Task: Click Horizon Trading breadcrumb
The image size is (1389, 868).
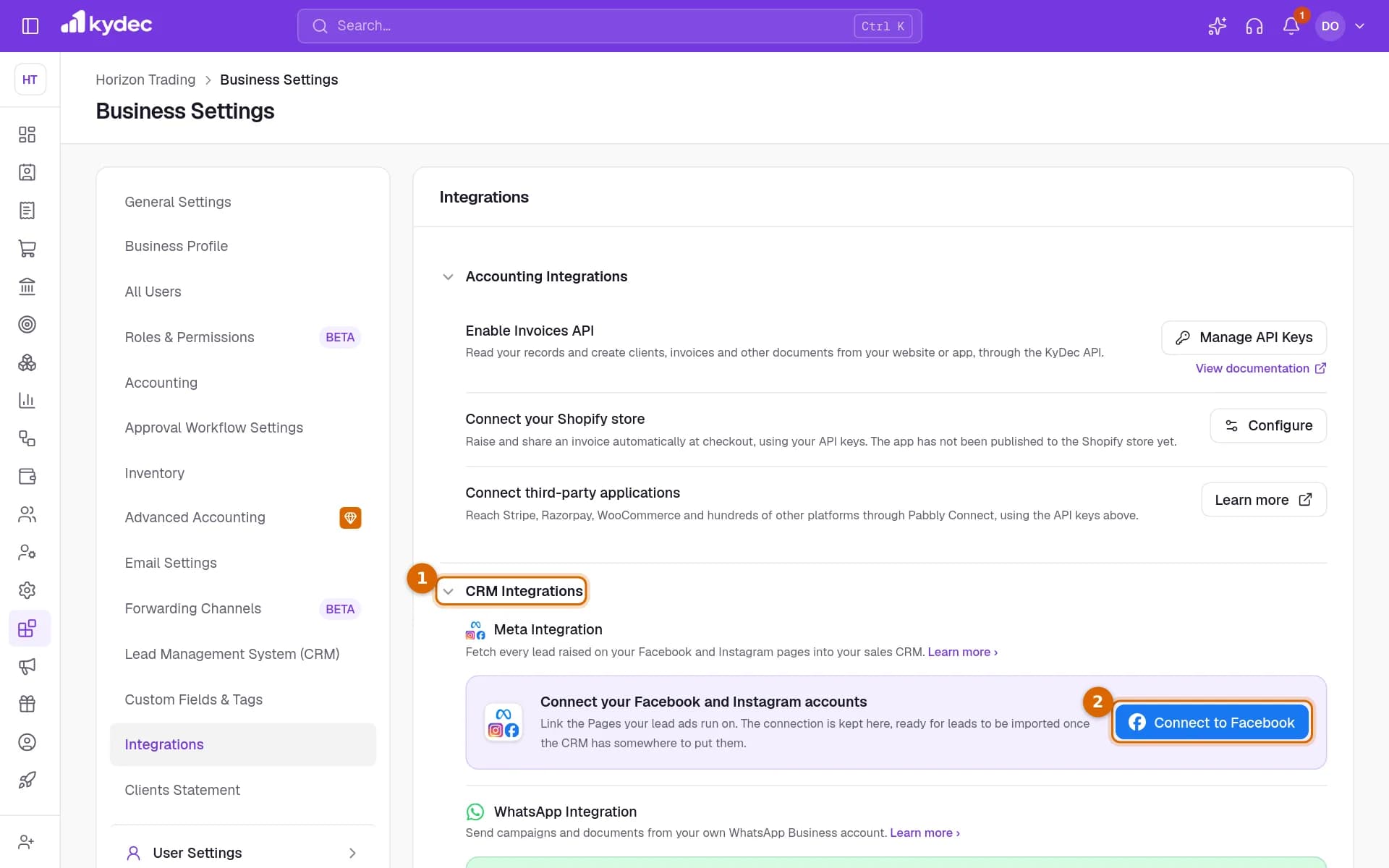Action: pyautogui.click(x=145, y=80)
